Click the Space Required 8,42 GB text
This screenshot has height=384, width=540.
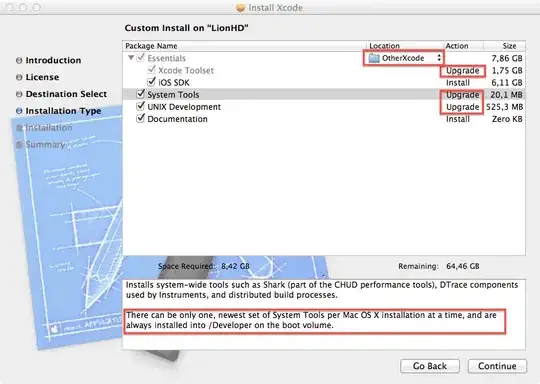204,266
